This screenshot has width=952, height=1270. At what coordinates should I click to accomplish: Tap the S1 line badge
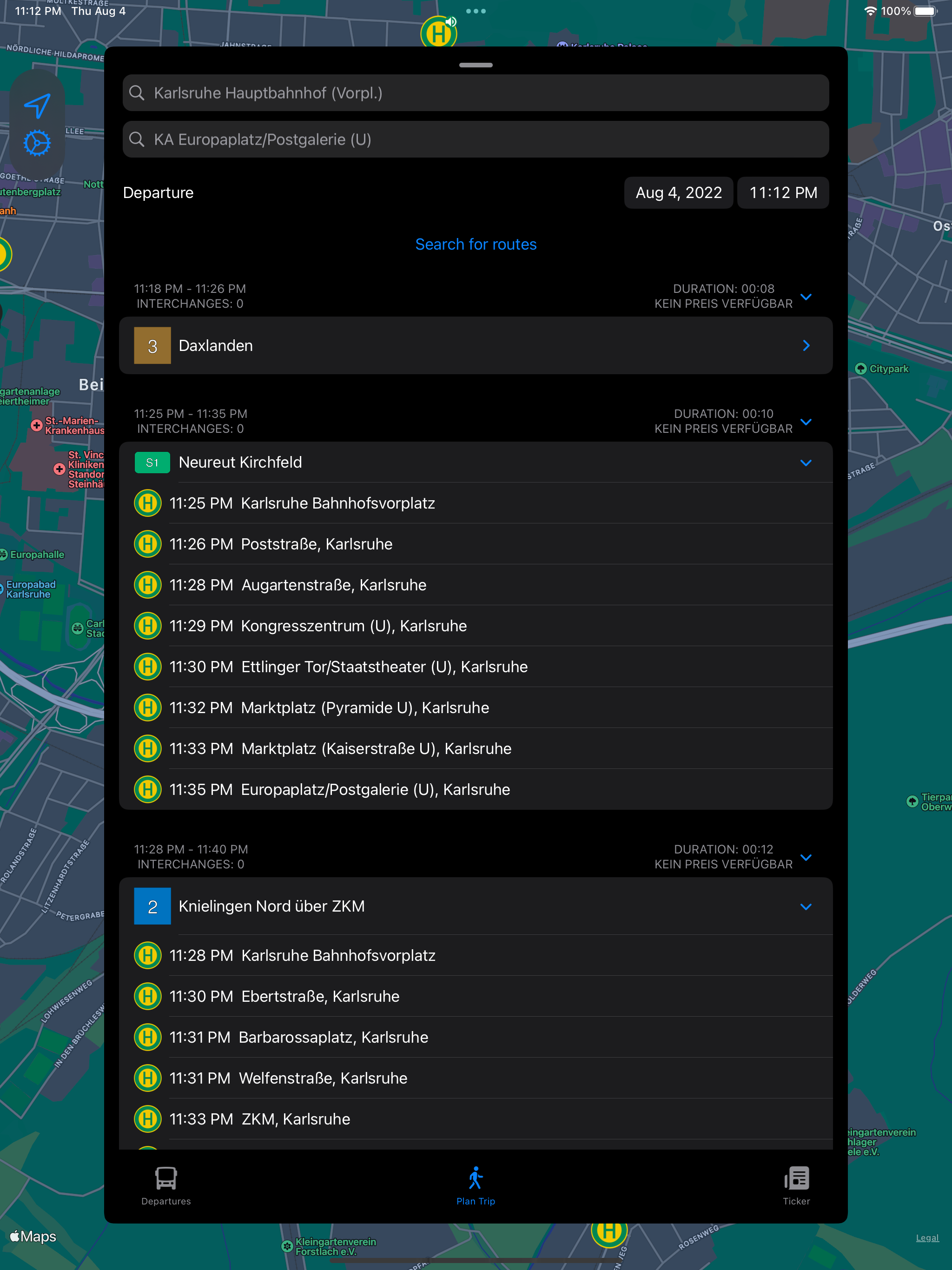152,463
